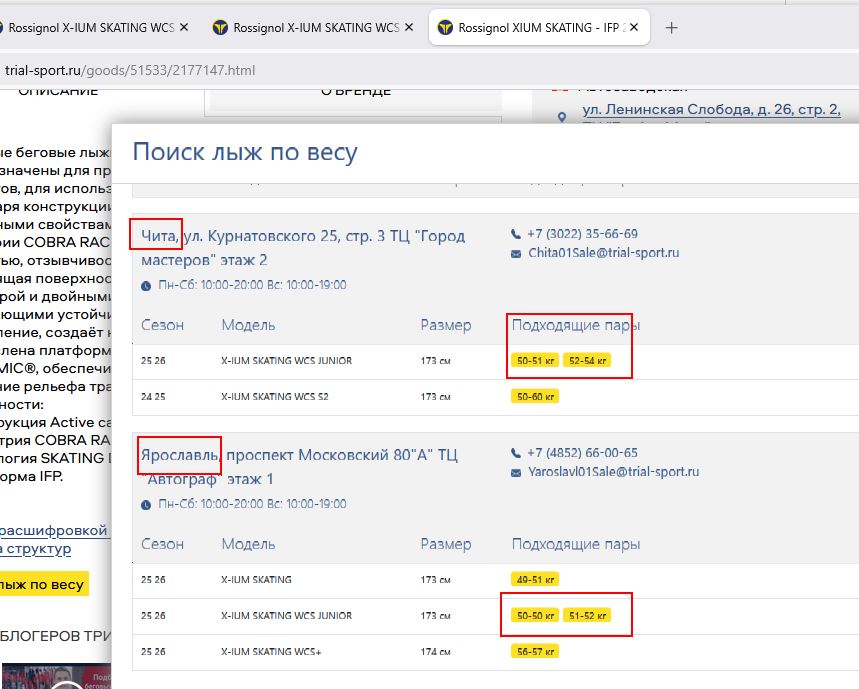Viewport: 859px width, 689px height.
Task: Open the ОПИСАНИЕ tab on background page
Action: 58,91
